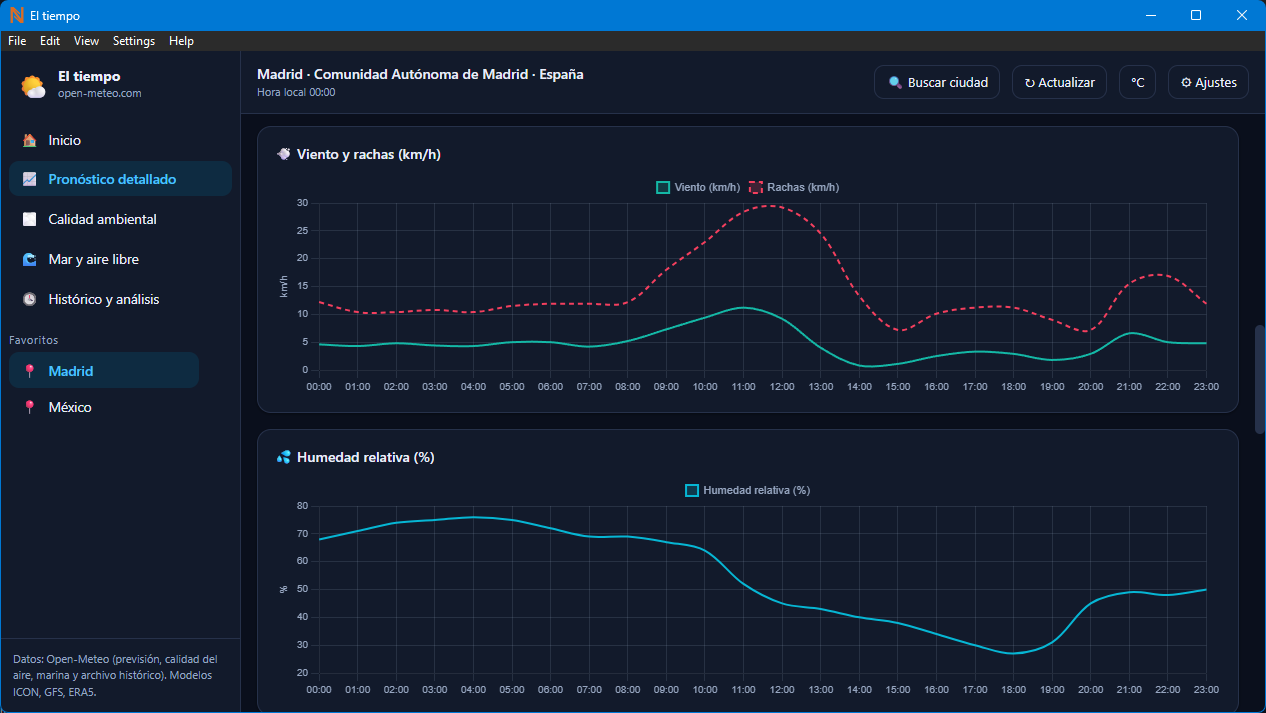
Task: Click the vertical scrollbar thumb
Action: click(x=1260, y=379)
